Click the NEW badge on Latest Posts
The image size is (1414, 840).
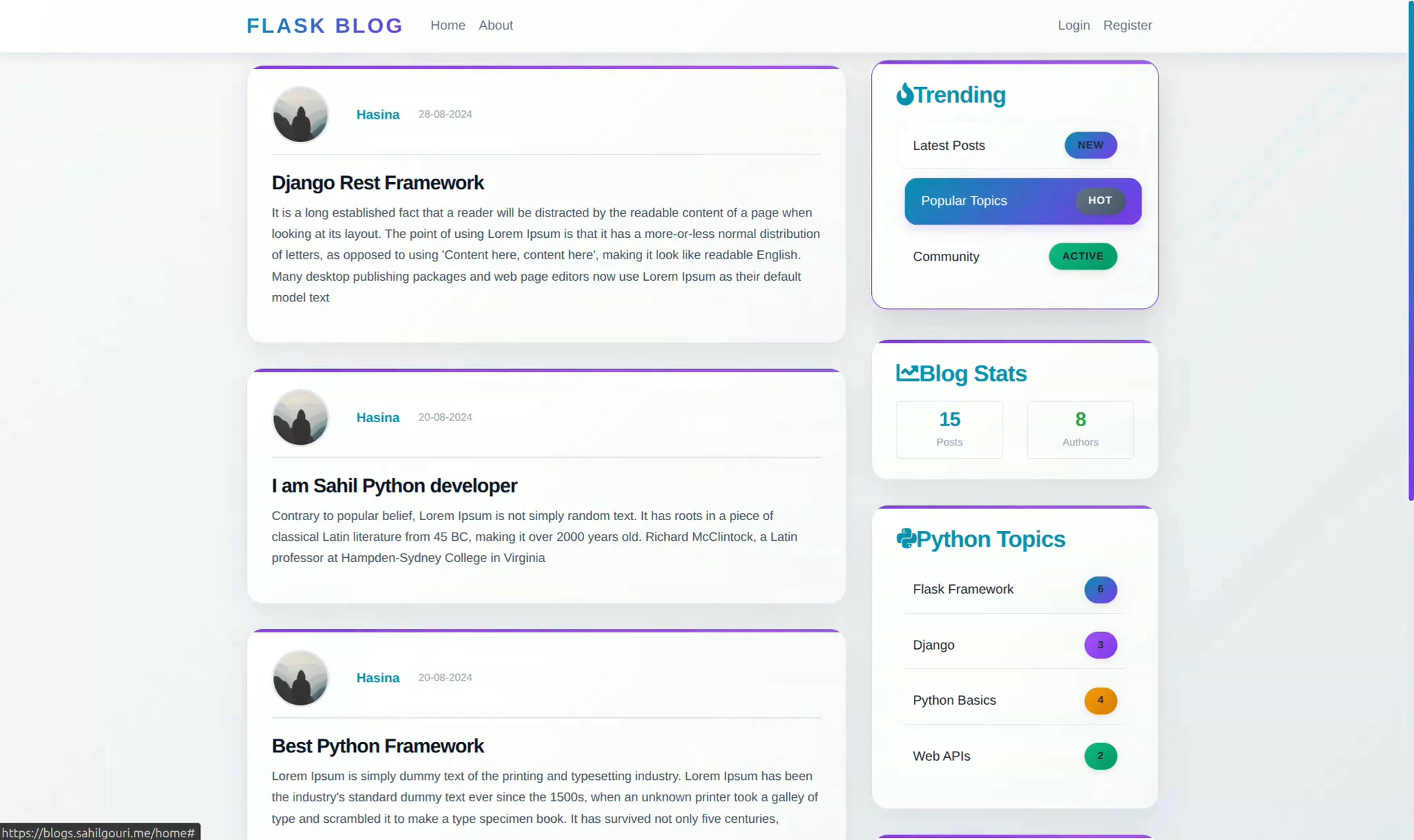tap(1090, 146)
